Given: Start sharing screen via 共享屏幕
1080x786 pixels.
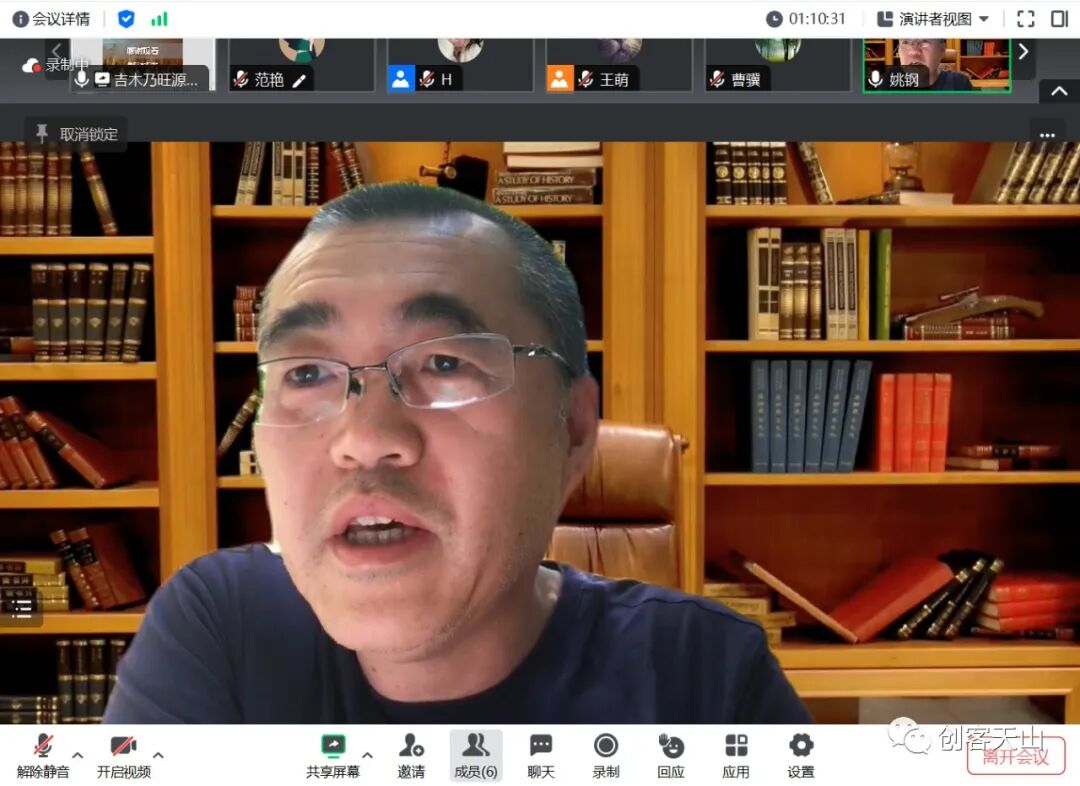Looking at the screenshot, I should pyautogui.click(x=334, y=755).
